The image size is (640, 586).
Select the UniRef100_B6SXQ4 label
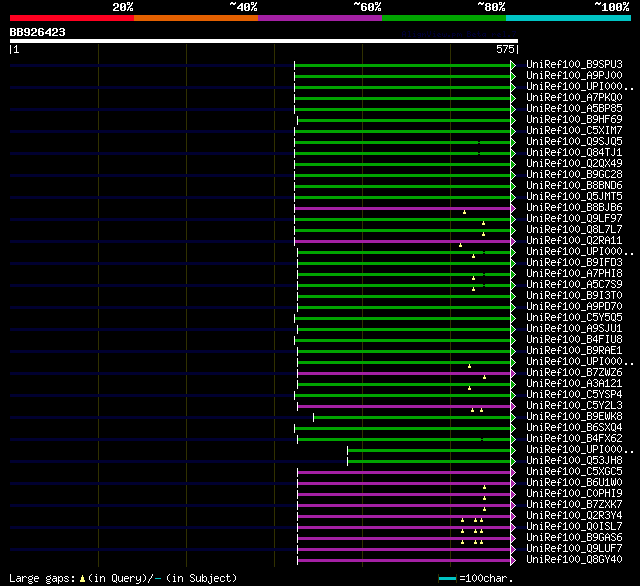point(574,428)
